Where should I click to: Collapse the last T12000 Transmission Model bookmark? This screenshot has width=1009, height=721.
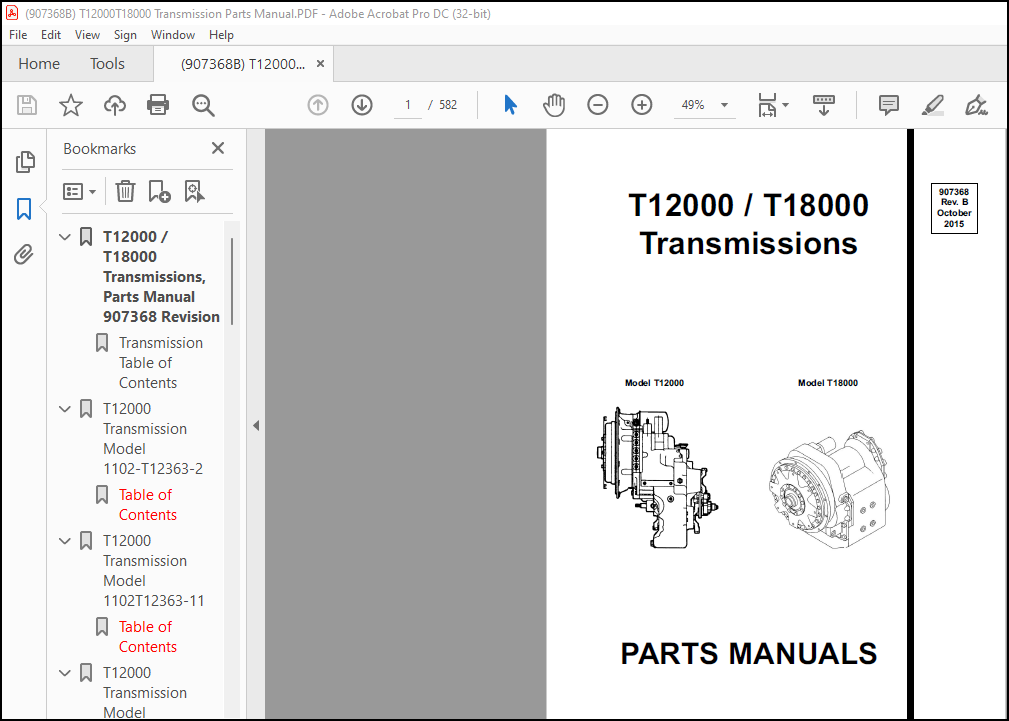[x=64, y=673]
